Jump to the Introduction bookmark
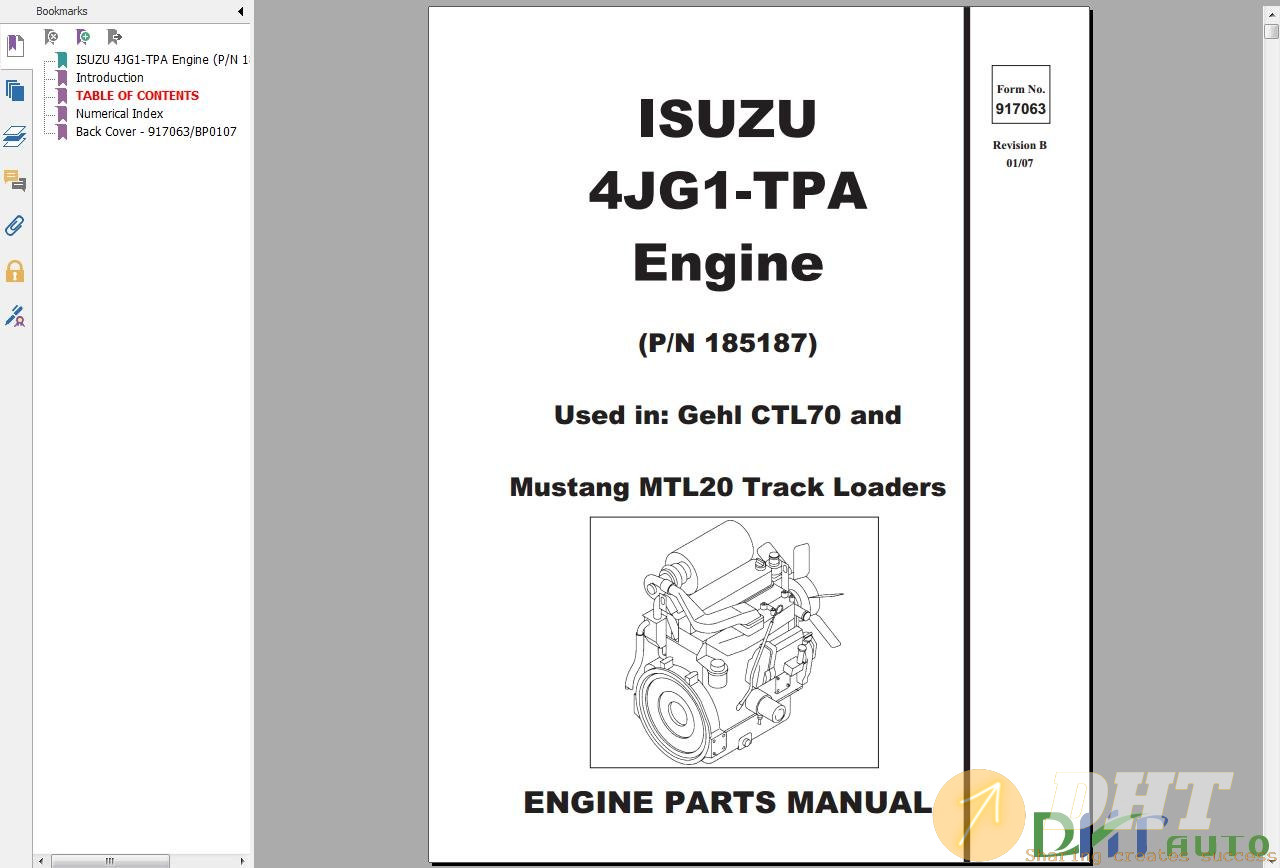 (110, 77)
